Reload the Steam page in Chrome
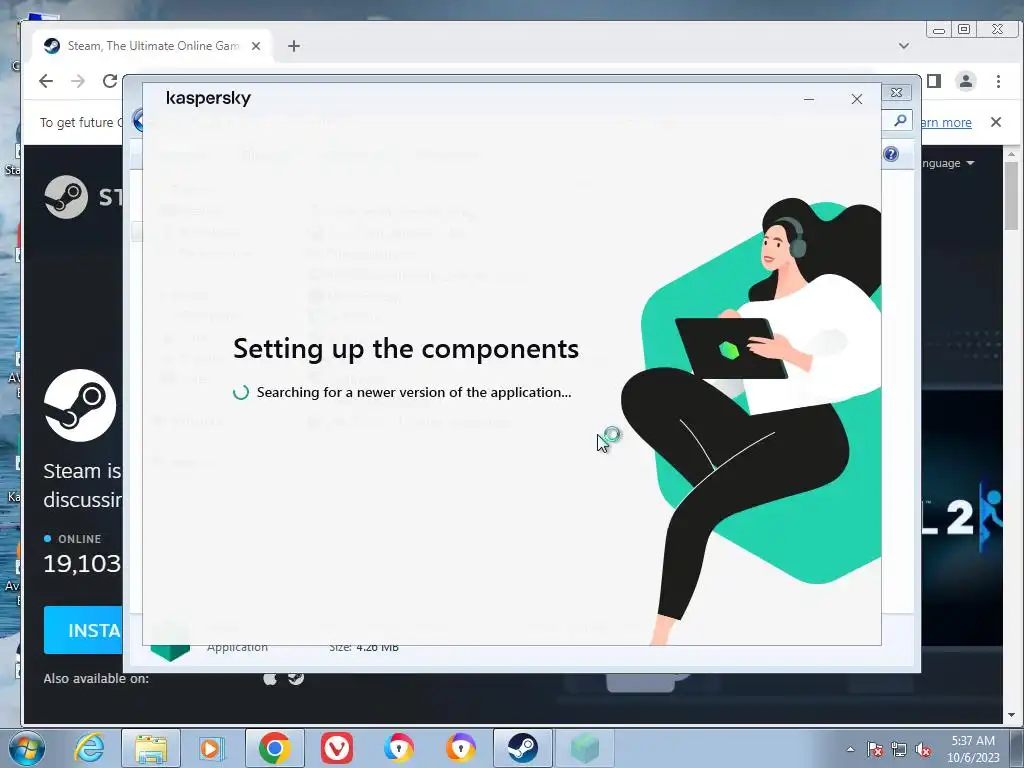 pos(110,81)
